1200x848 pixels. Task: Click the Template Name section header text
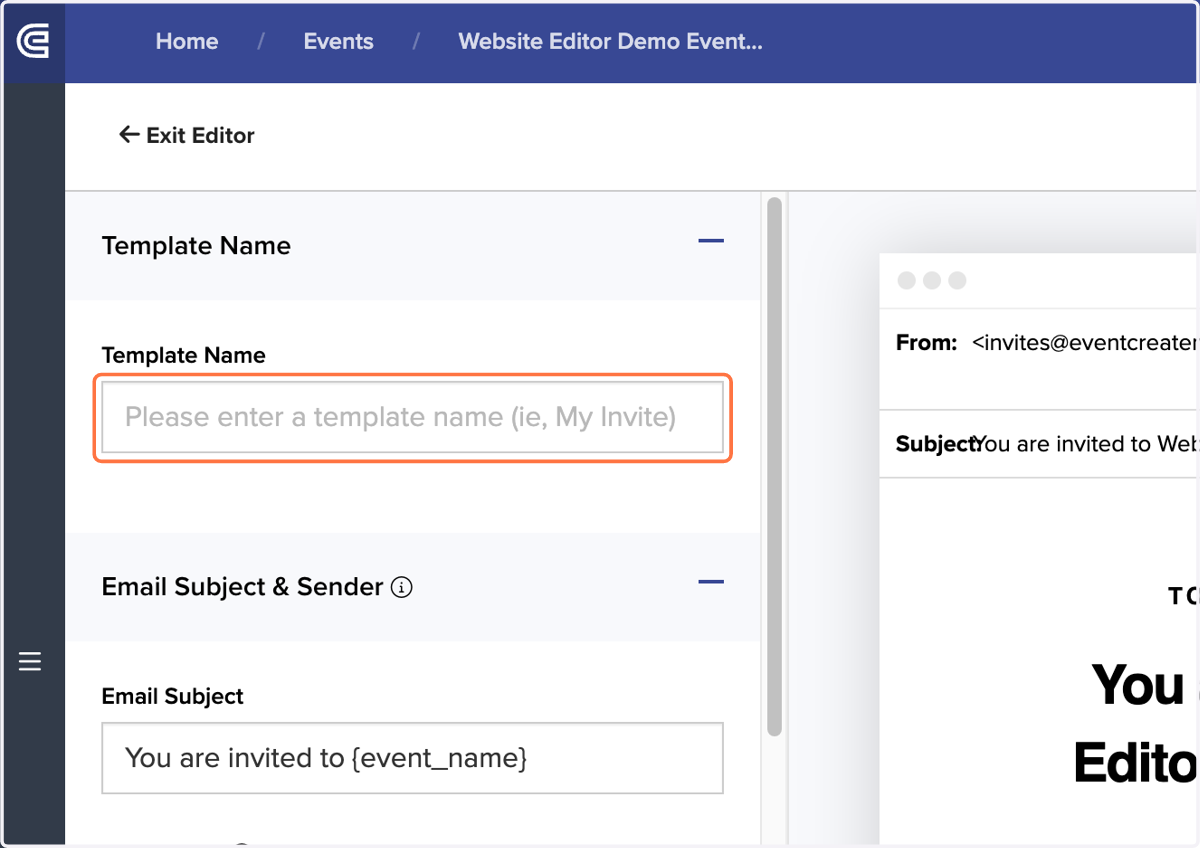point(196,246)
